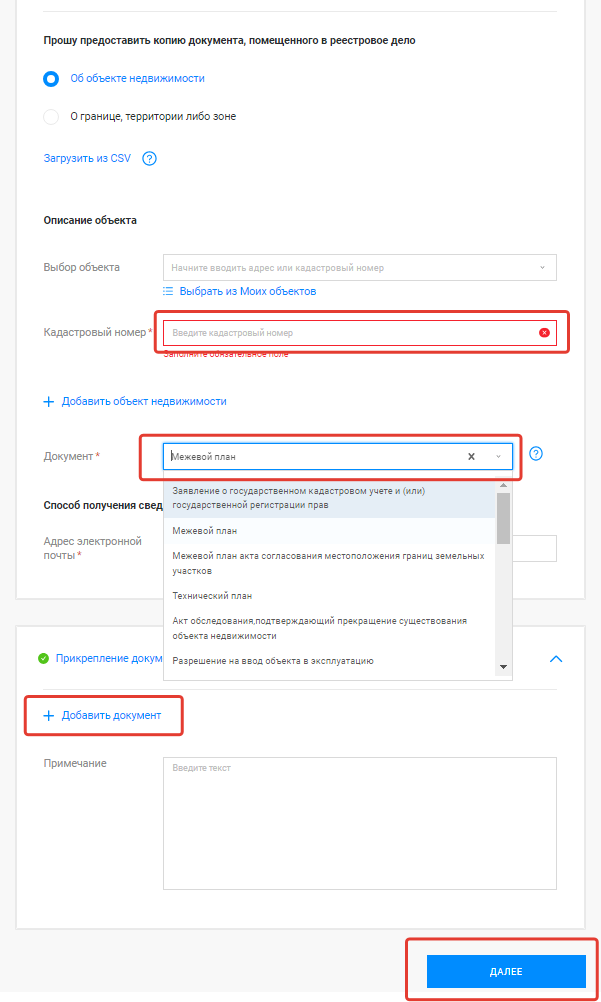Open the help icon next to 'Загрузить из CSV'
601x1002 pixels.
[150, 158]
